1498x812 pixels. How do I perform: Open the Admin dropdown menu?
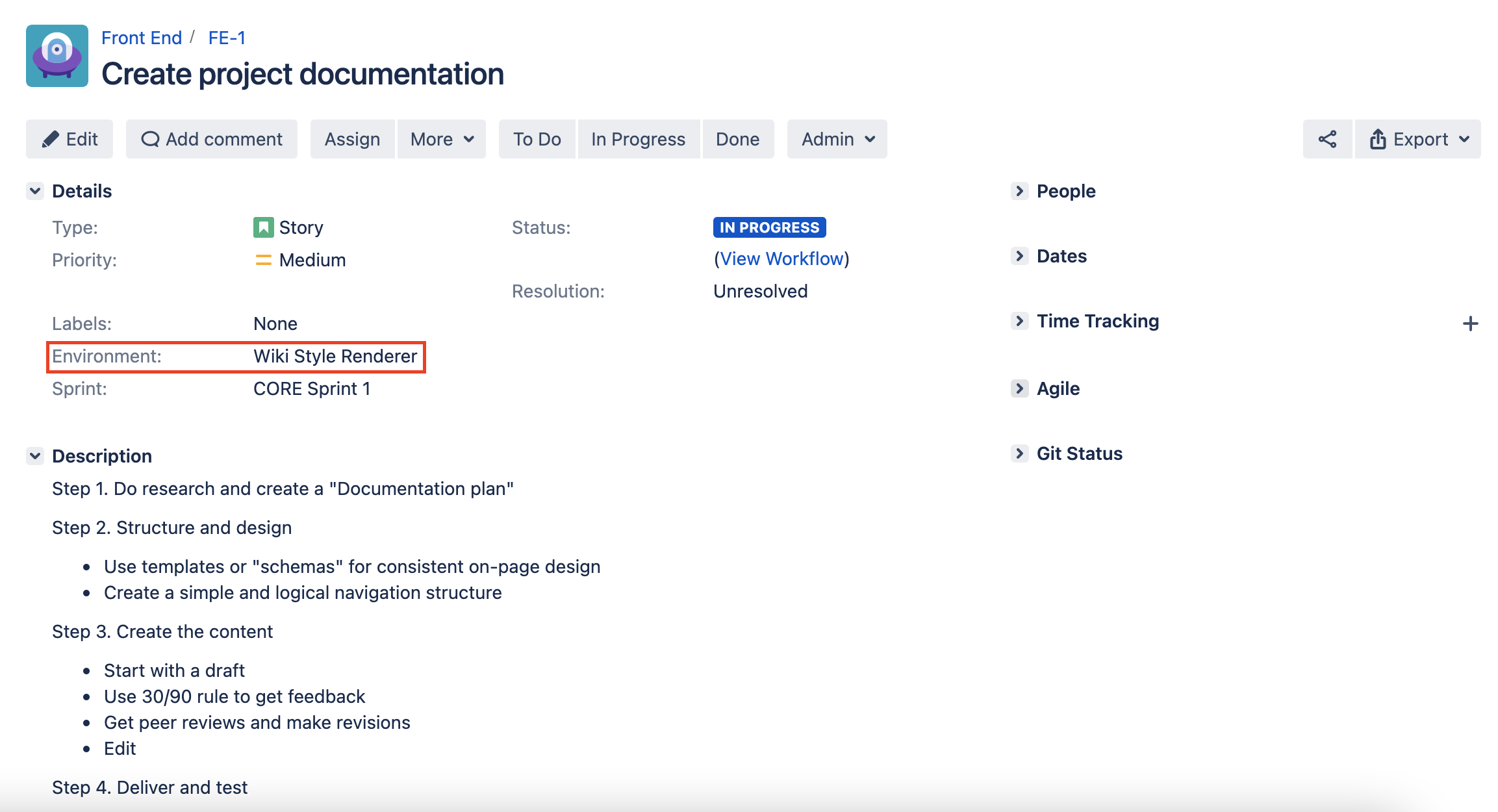pyautogui.click(x=837, y=139)
